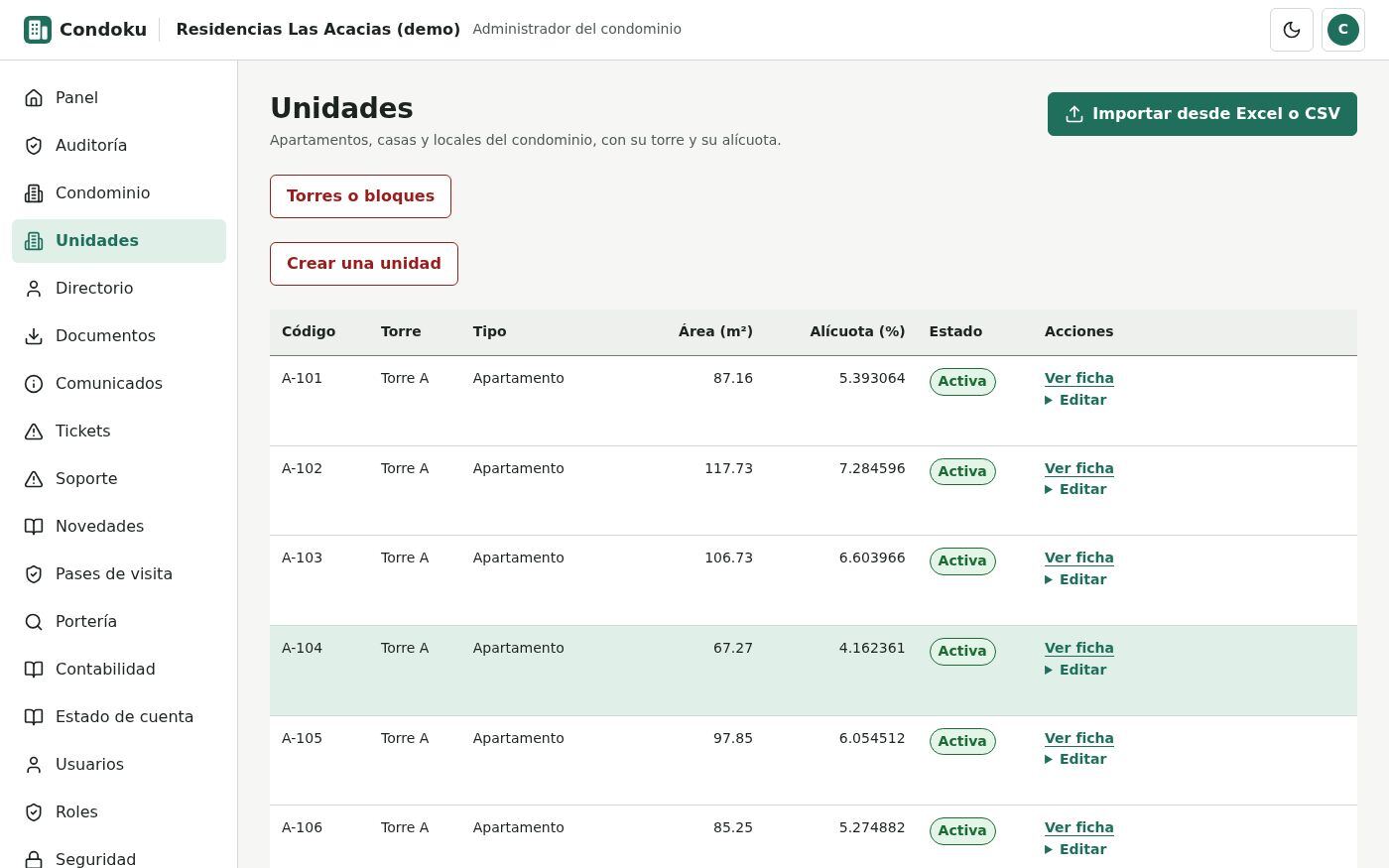Click the Portería magnifier icon
The height and width of the screenshot is (868, 1389).
pos(34,622)
